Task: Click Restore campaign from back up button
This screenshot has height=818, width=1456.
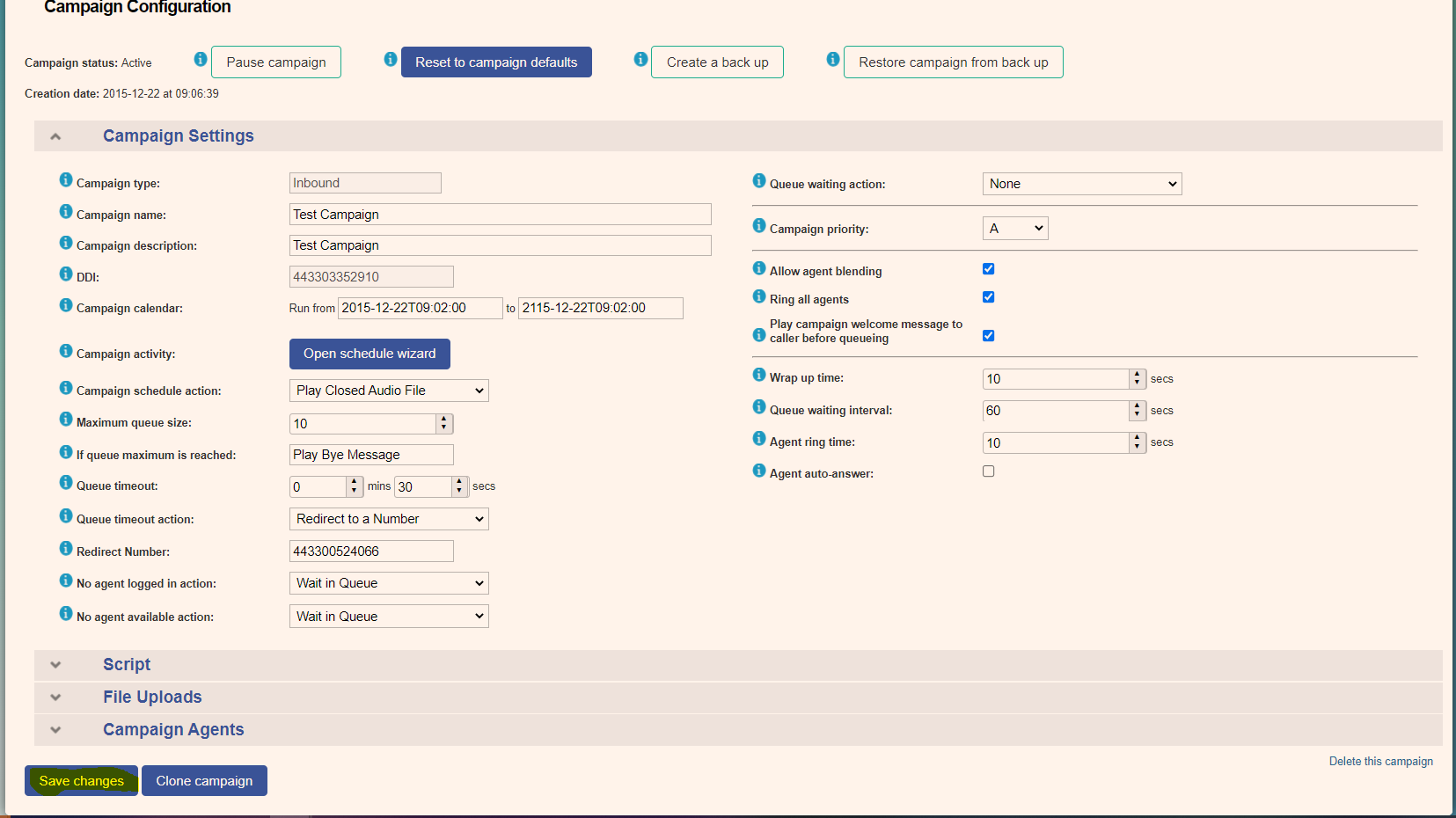Action: point(954,62)
